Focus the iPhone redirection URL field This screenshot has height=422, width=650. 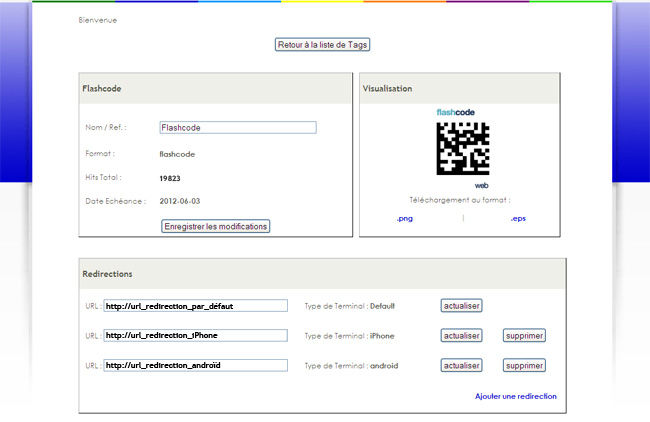[x=195, y=335]
